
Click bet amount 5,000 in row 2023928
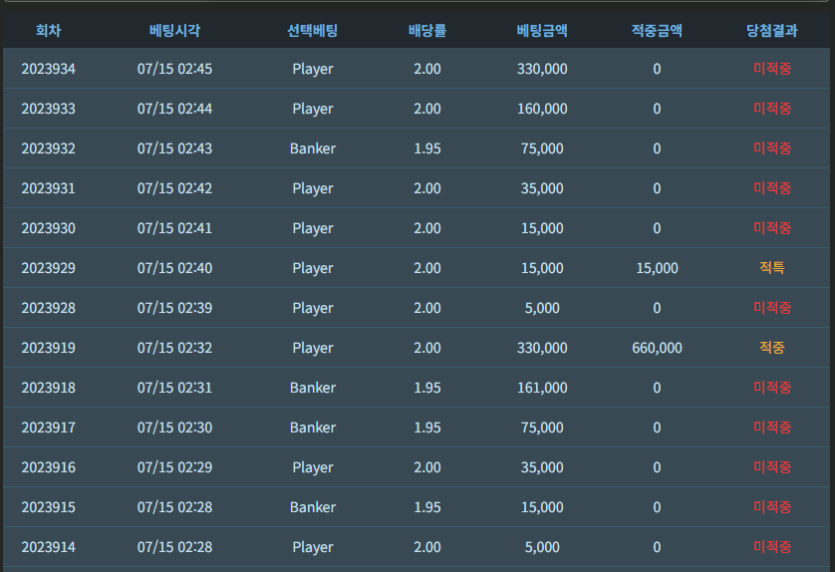point(542,308)
